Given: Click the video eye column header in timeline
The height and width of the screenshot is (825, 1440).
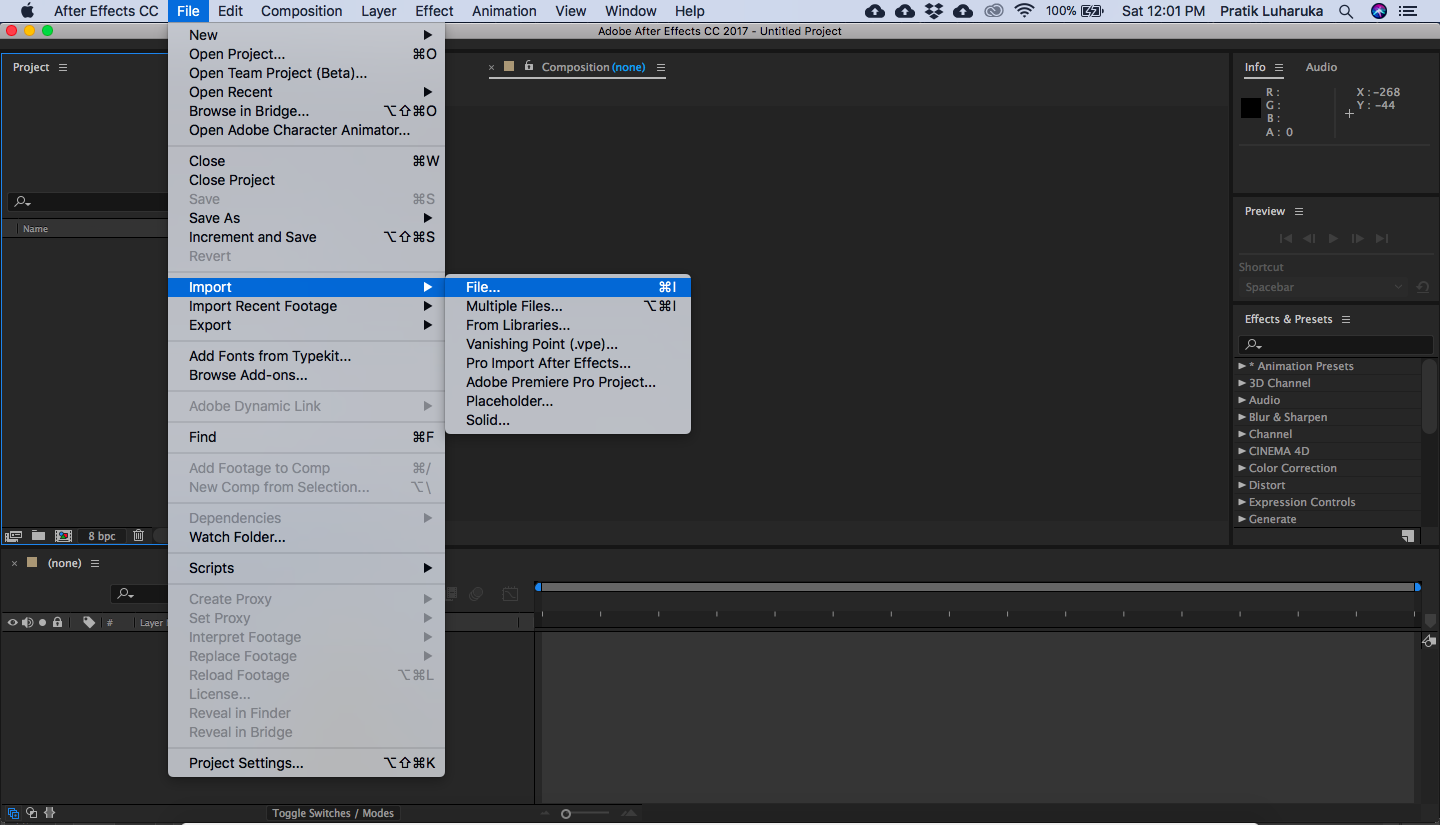Looking at the screenshot, I should click(13, 622).
